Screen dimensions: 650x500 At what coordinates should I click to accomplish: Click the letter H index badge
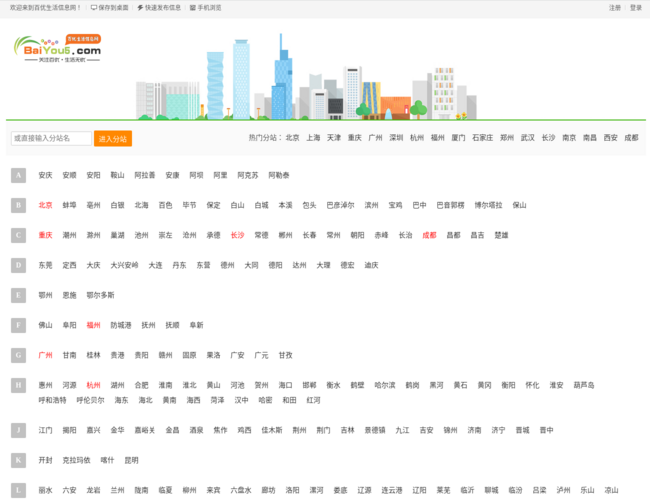pos(18,385)
